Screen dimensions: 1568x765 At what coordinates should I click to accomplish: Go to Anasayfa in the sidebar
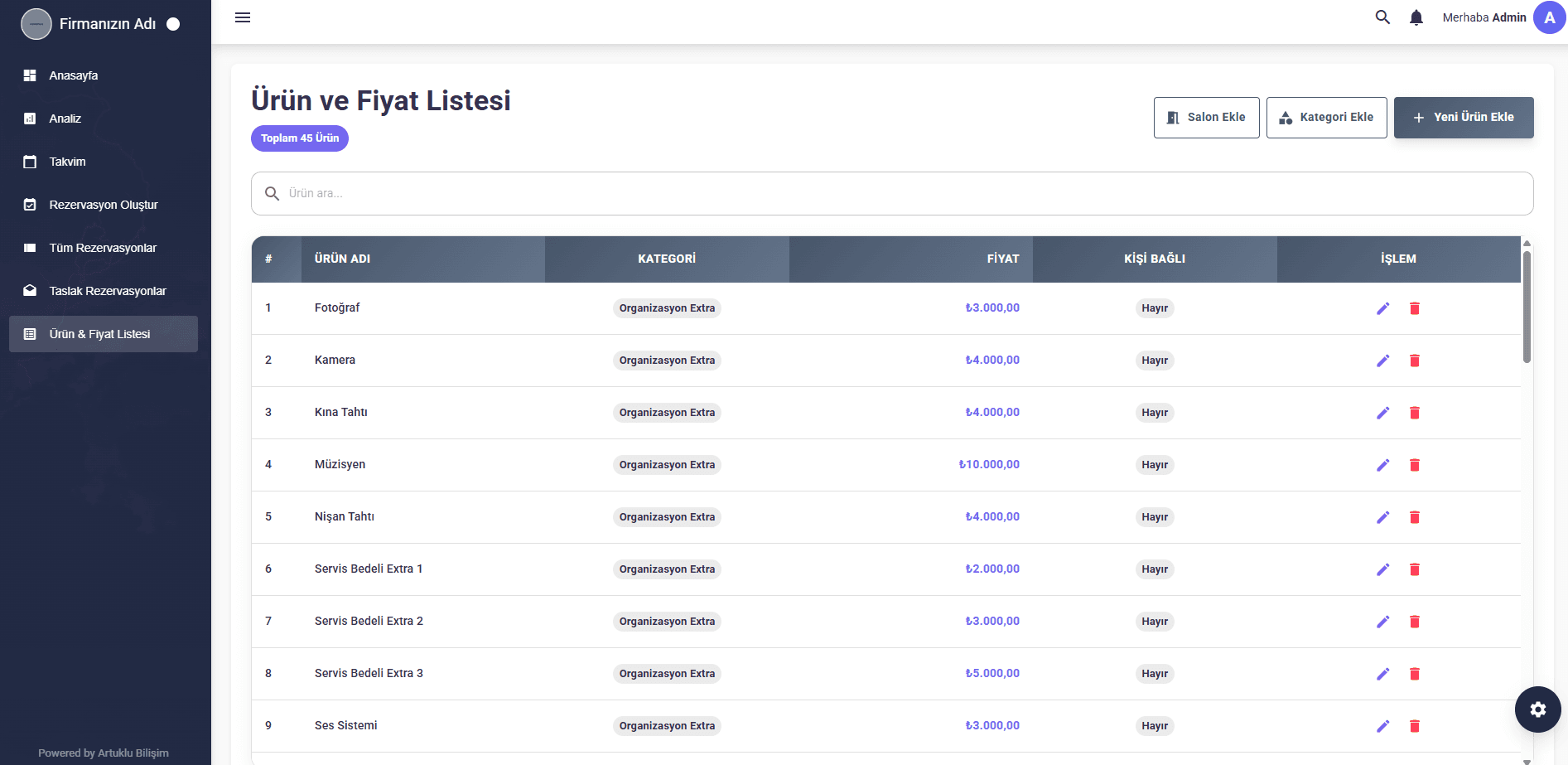[x=74, y=75]
